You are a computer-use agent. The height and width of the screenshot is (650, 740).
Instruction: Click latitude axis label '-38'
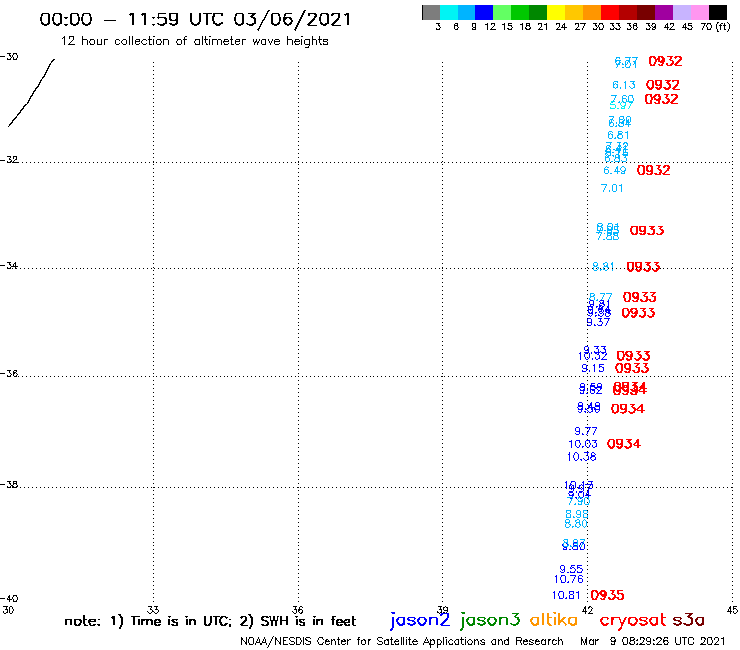click(9, 485)
